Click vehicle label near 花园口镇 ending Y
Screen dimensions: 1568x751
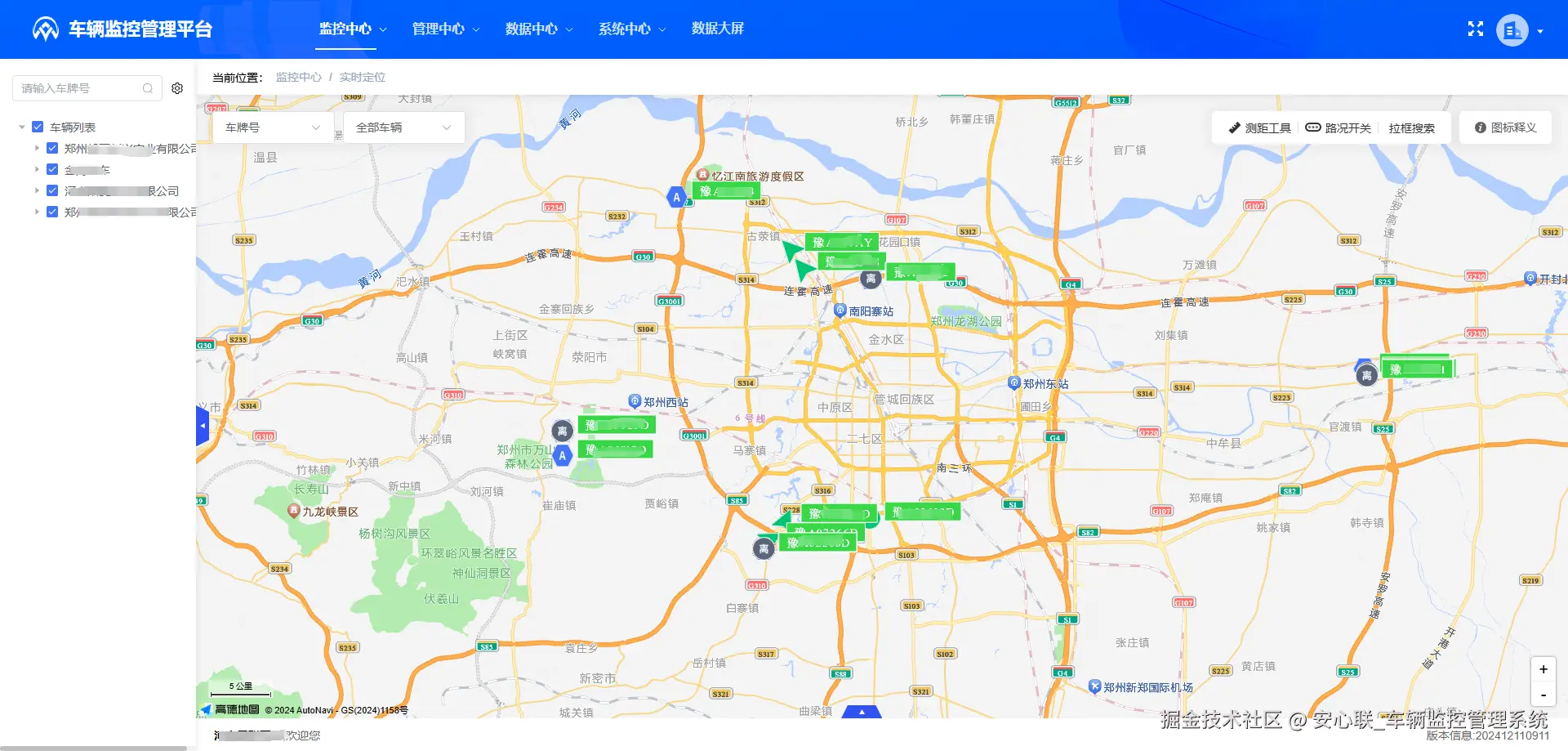pos(842,242)
